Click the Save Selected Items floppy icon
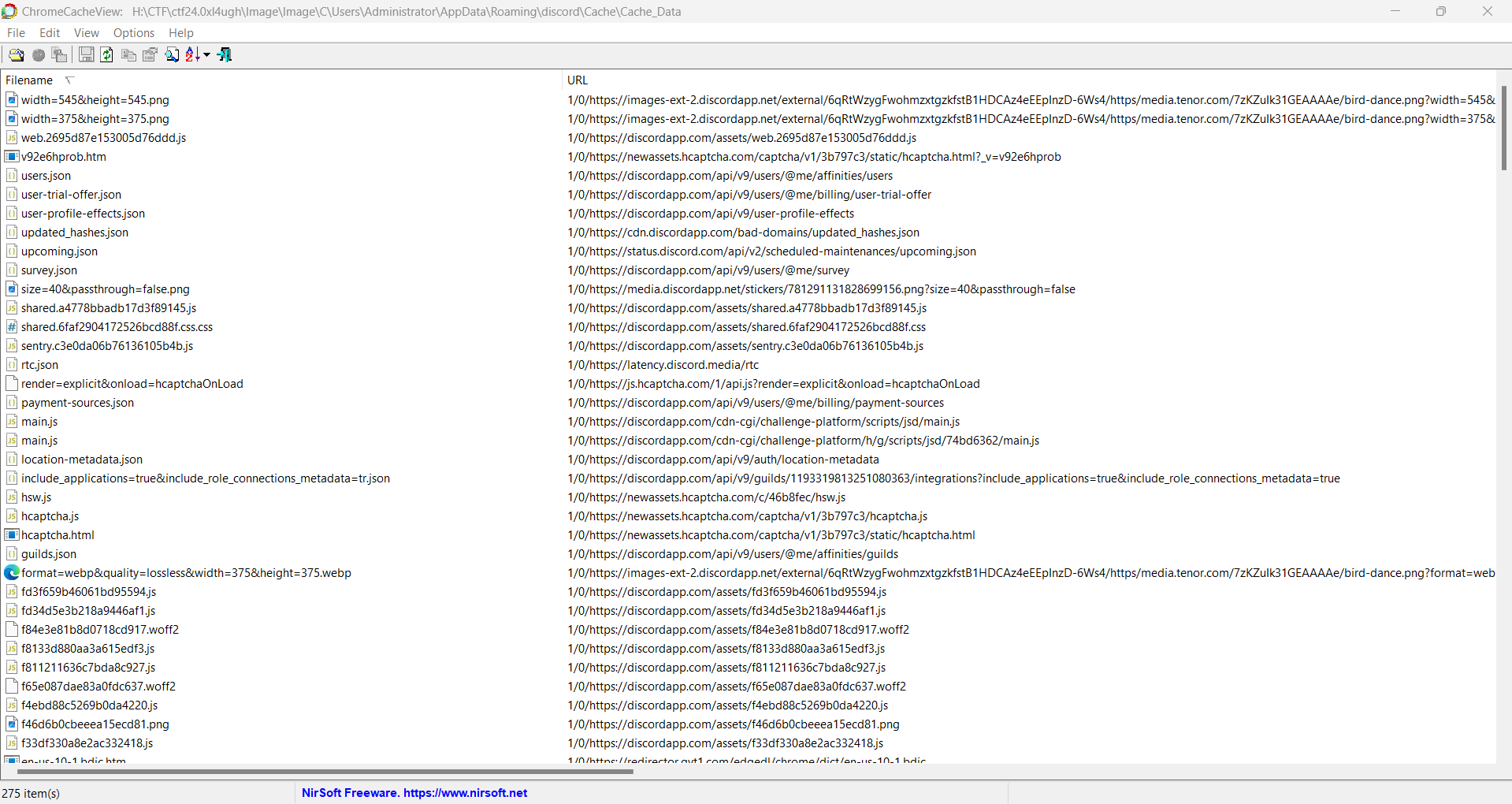 click(x=87, y=54)
